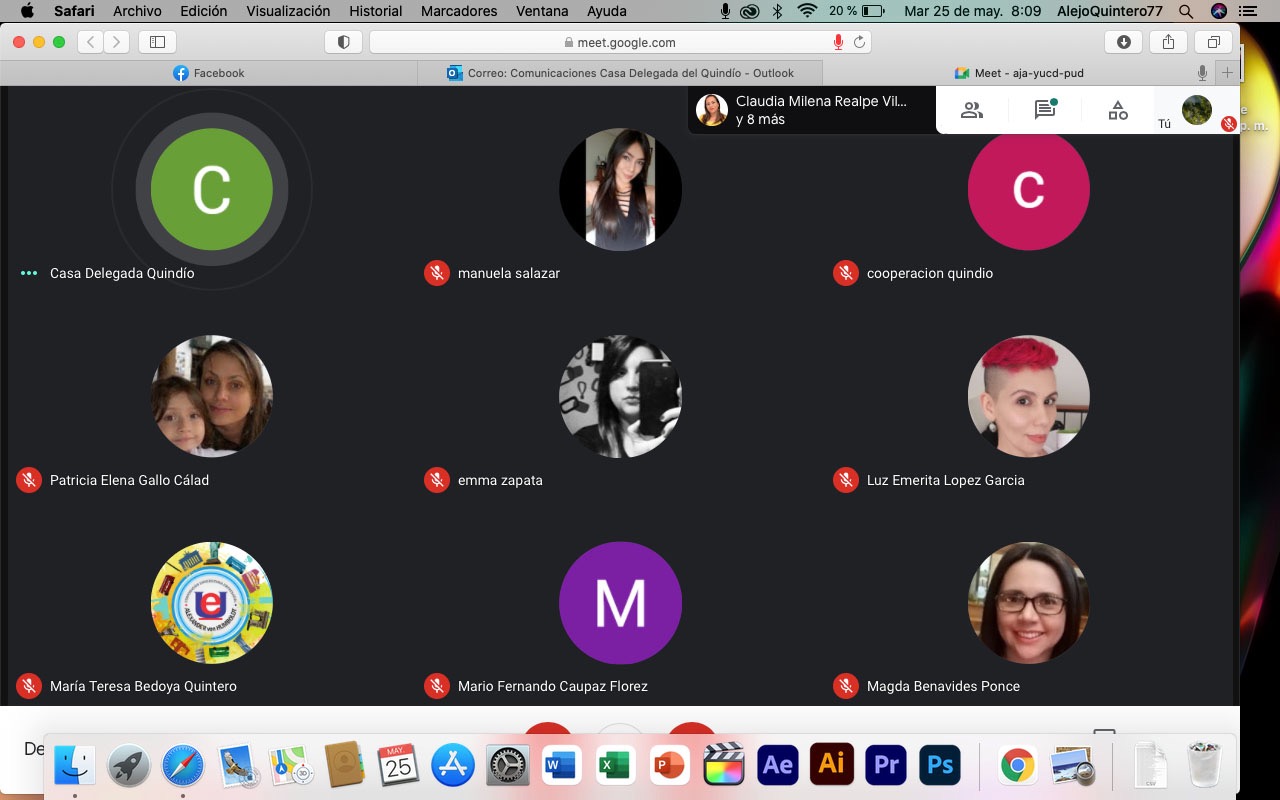Open Launchpad from the Dock
The image size is (1280, 800).
tap(128, 766)
